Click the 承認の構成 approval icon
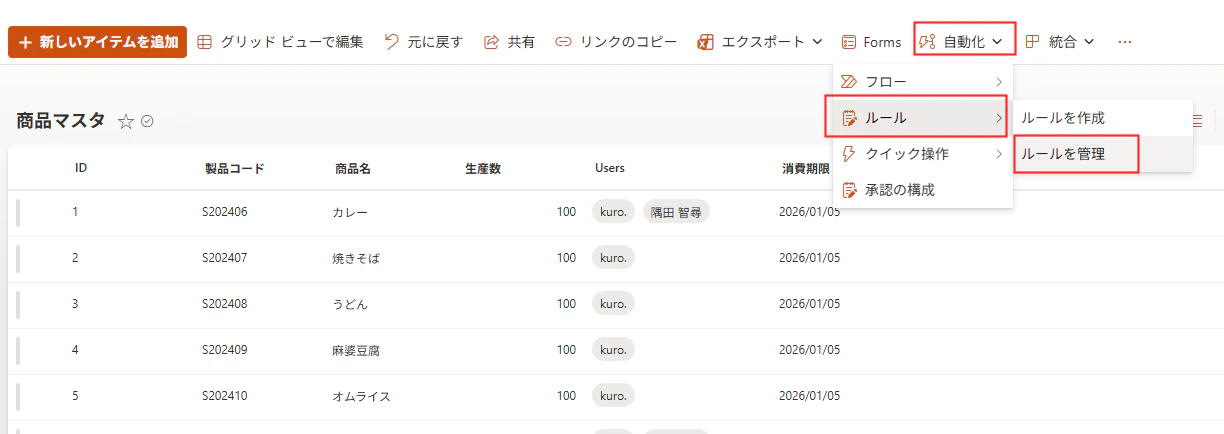1224x434 pixels. pos(850,190)
